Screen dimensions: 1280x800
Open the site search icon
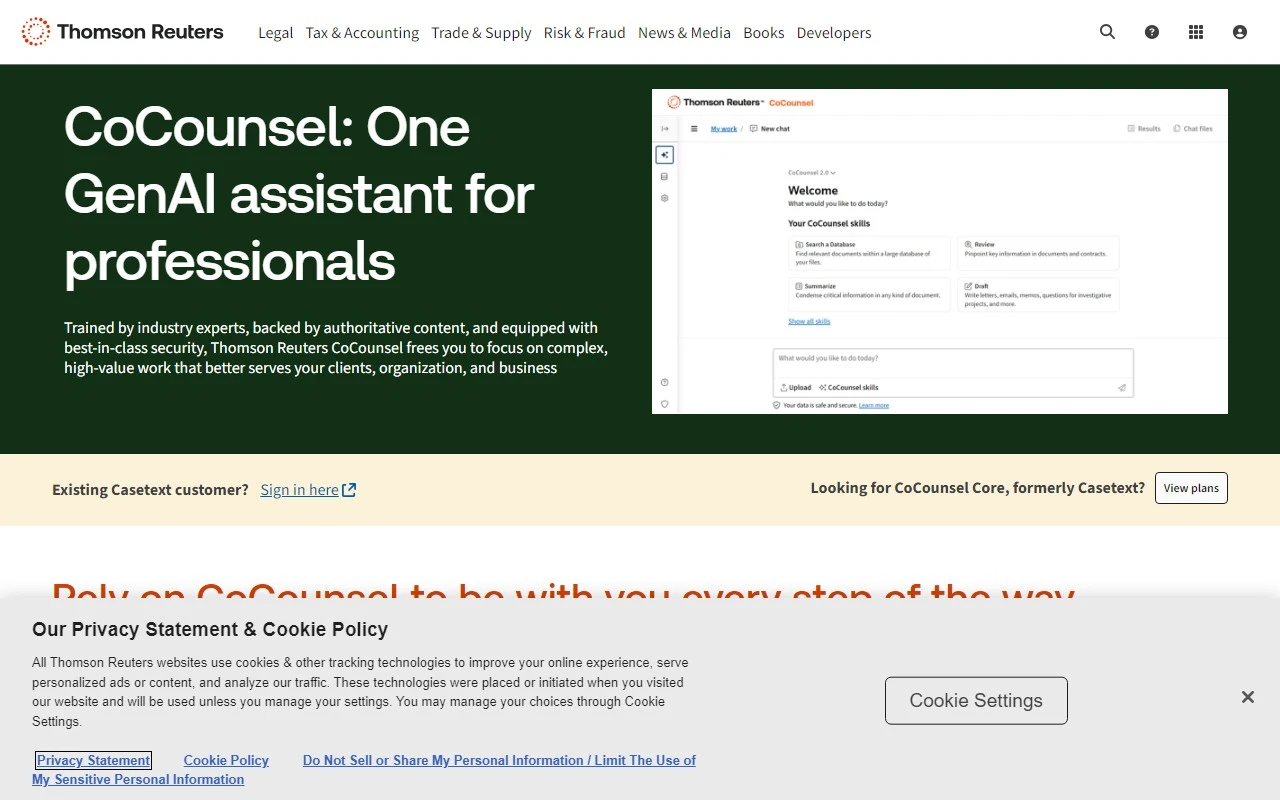1107,32
